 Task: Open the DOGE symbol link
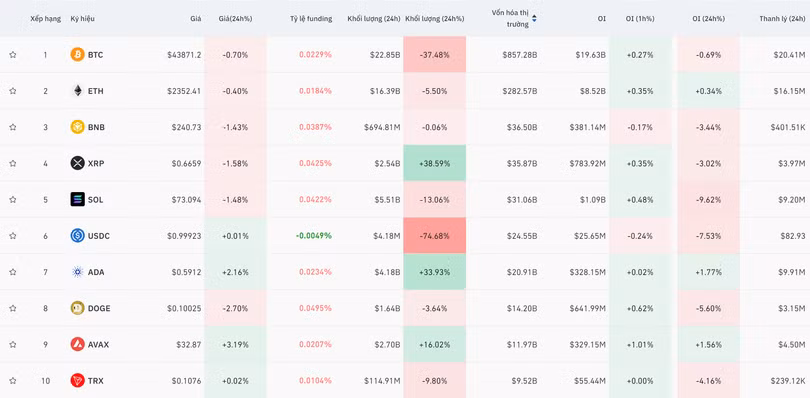click(99, 308)
